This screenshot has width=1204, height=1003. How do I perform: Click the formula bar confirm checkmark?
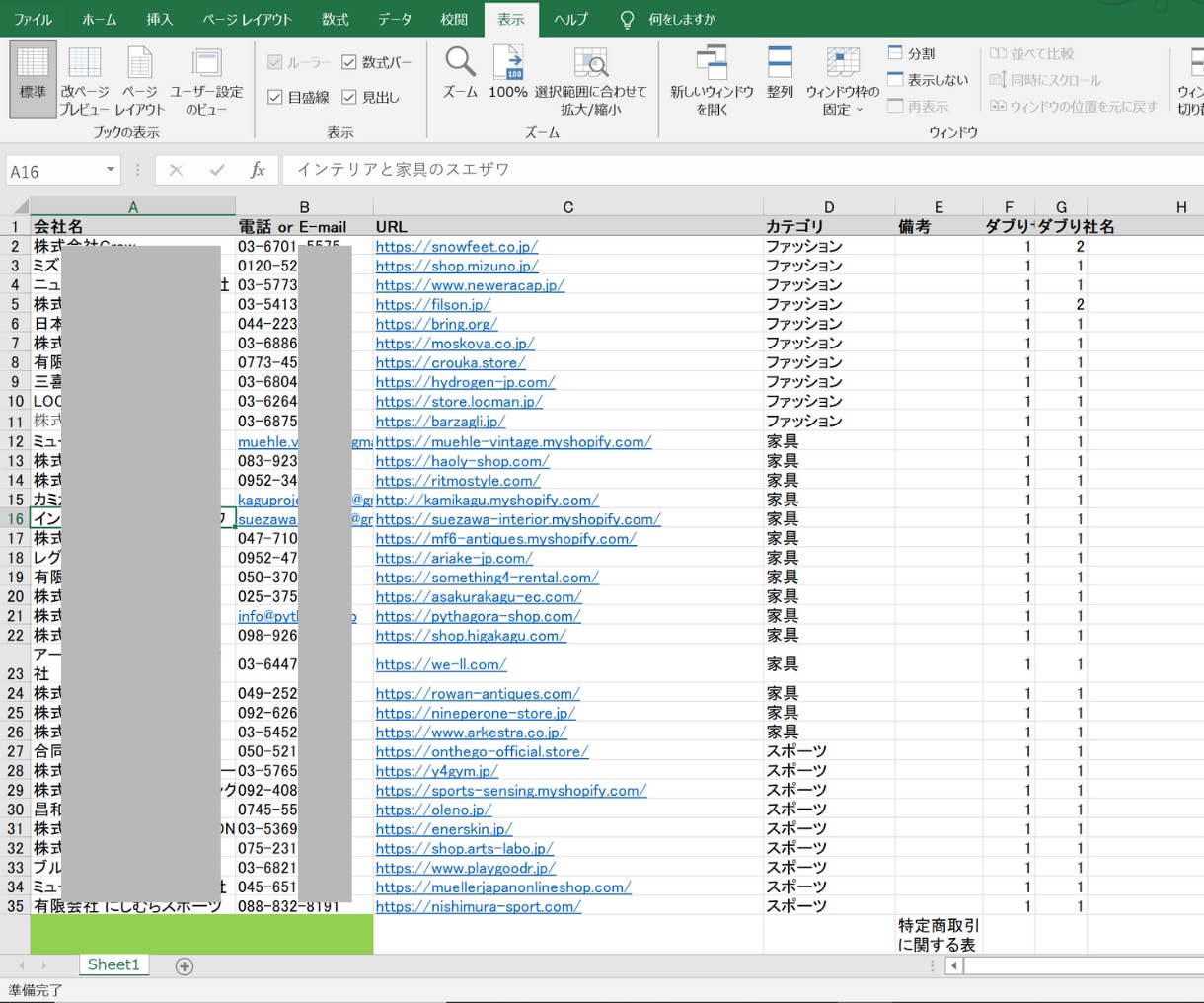217,170
